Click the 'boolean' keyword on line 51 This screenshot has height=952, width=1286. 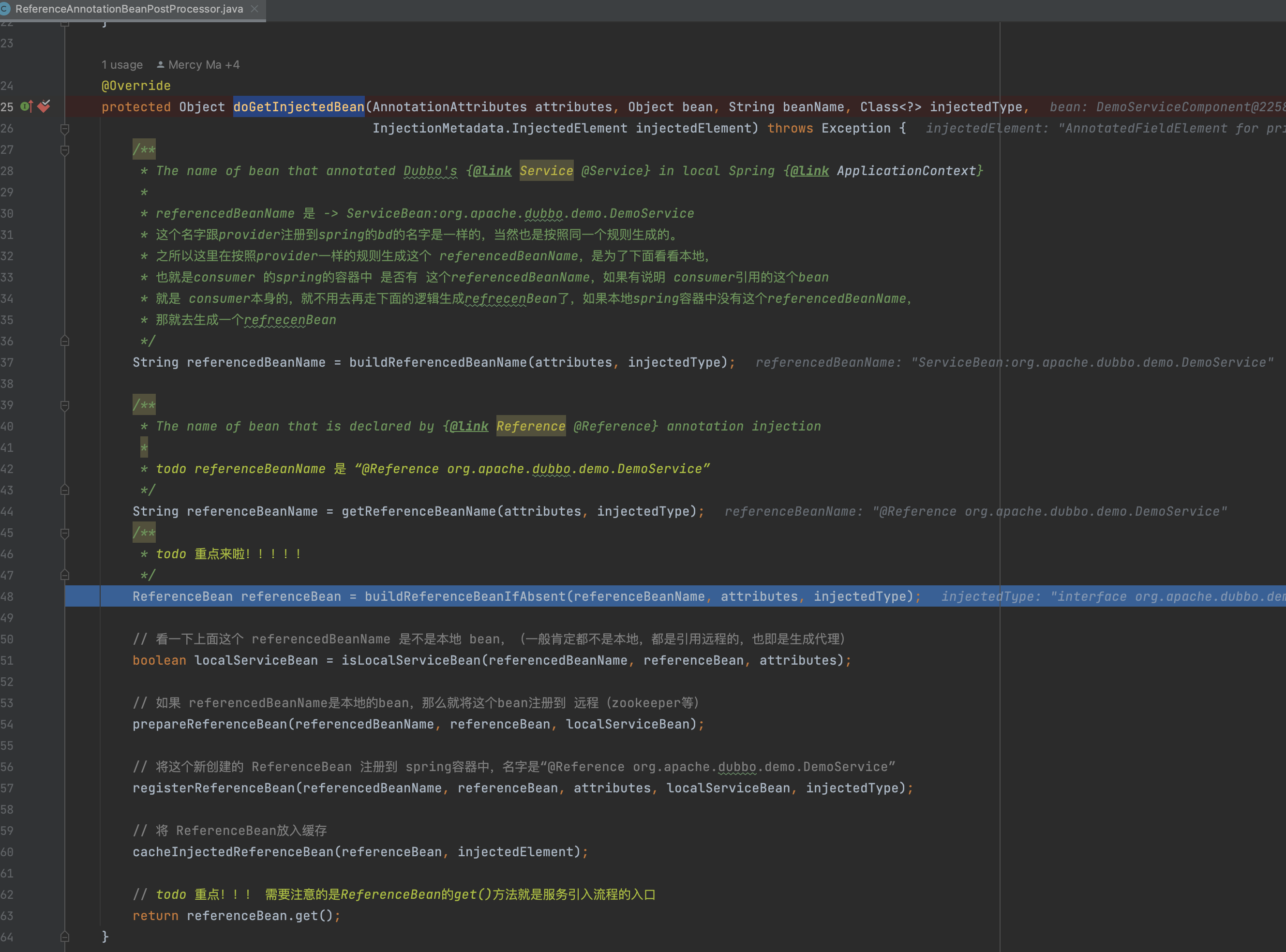(159, 660)
